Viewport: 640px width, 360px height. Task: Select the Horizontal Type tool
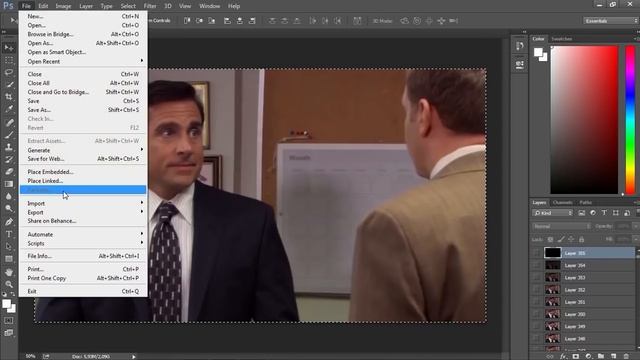tap(9, 234)
